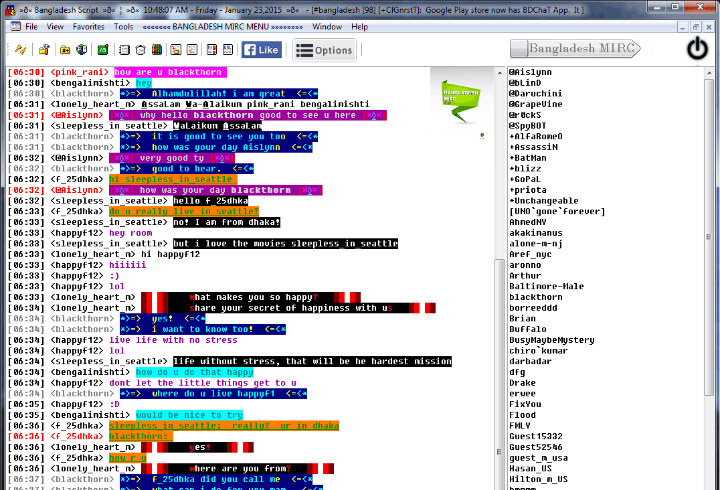Click message "do u really live in seattle?"
The height and width of the screenshot is (490, 720).
(184, 211)
